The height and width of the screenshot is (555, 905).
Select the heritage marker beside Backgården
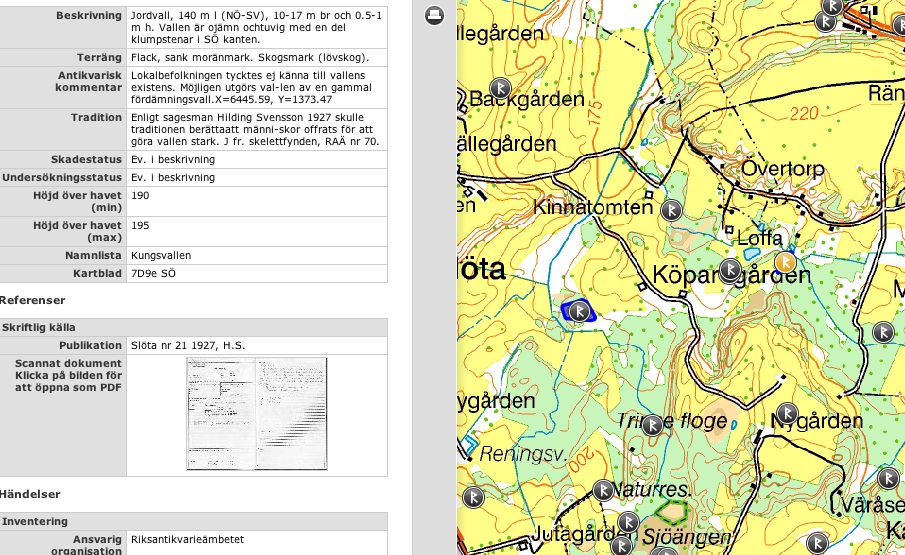click(496, 87)
